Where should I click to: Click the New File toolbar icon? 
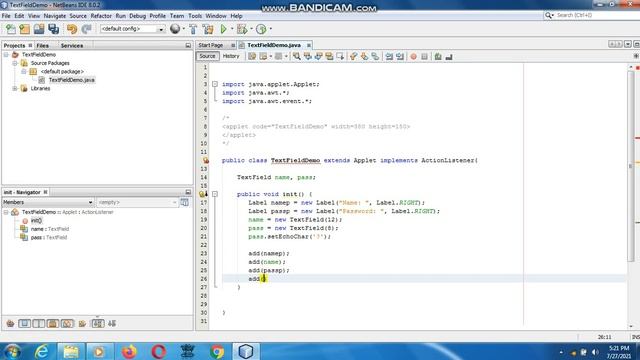11,29
